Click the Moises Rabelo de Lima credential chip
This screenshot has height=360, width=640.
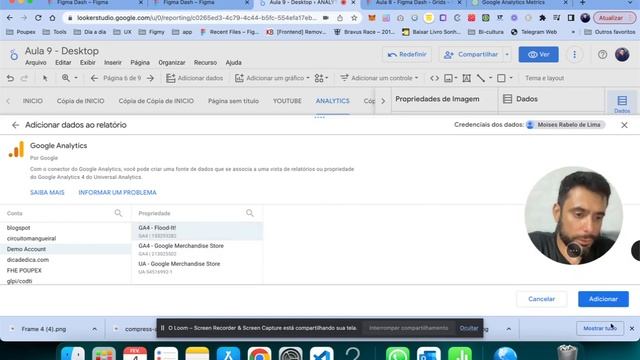click(x=565, y=125)
